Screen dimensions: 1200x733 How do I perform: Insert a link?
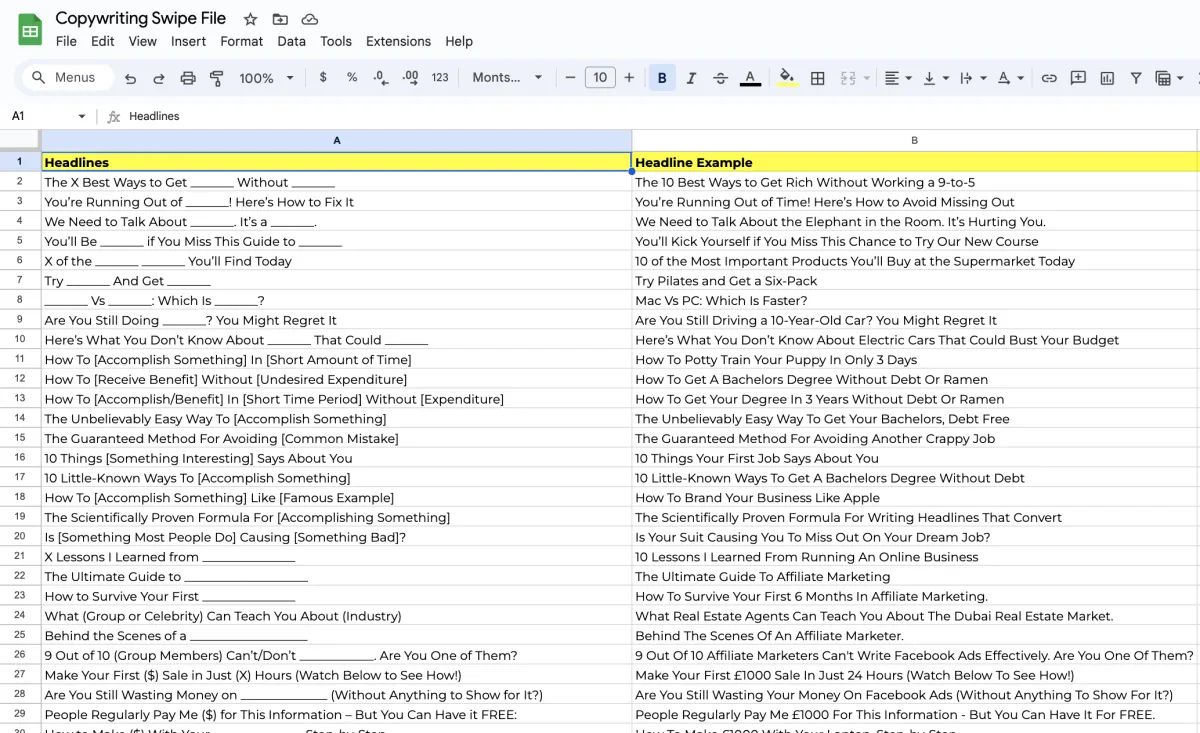pyautogui.click(x=1049, y=78)
